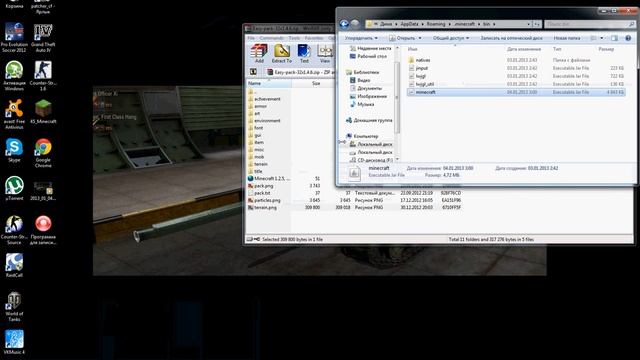Open VKMusic 4 desktop shortcut
The width and height of the screenshot is (640, 360).
click(14, 342)
